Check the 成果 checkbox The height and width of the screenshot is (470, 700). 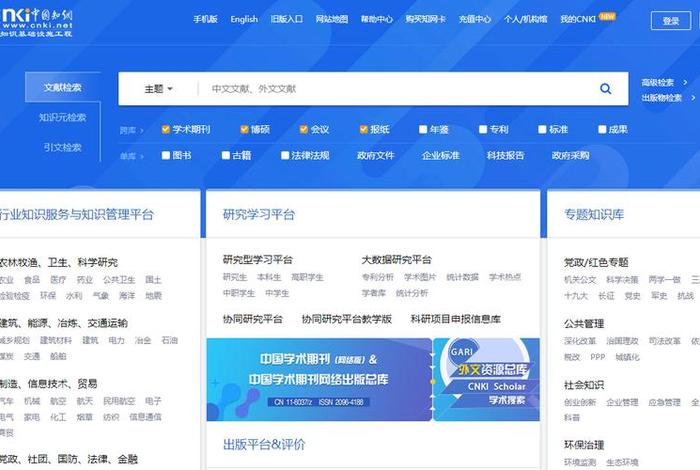(602, 129)
